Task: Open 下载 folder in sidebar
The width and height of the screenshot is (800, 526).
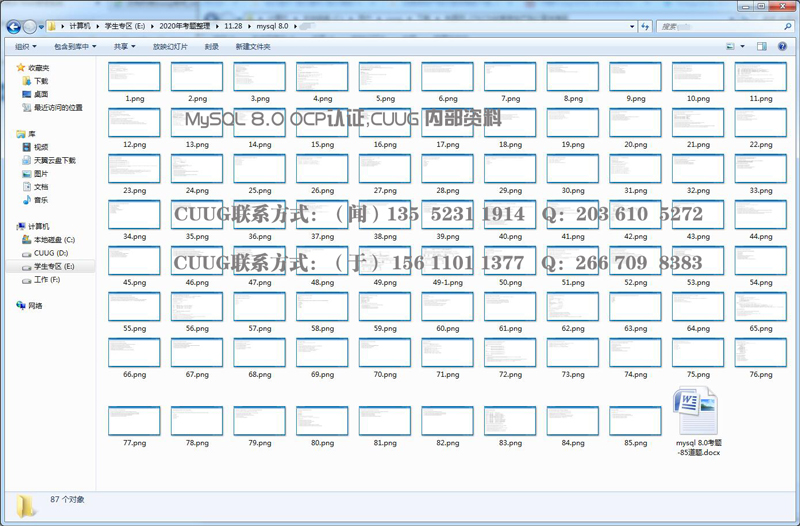Action: pyautogui.click(x=41, y=81)
